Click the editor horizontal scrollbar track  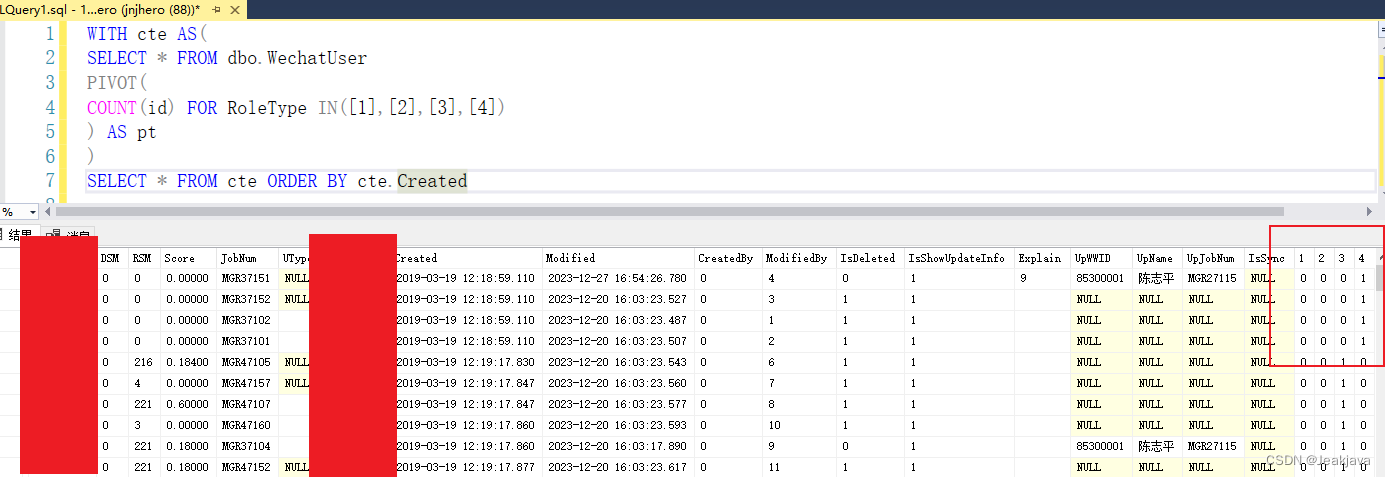click(x=708, y=212)
